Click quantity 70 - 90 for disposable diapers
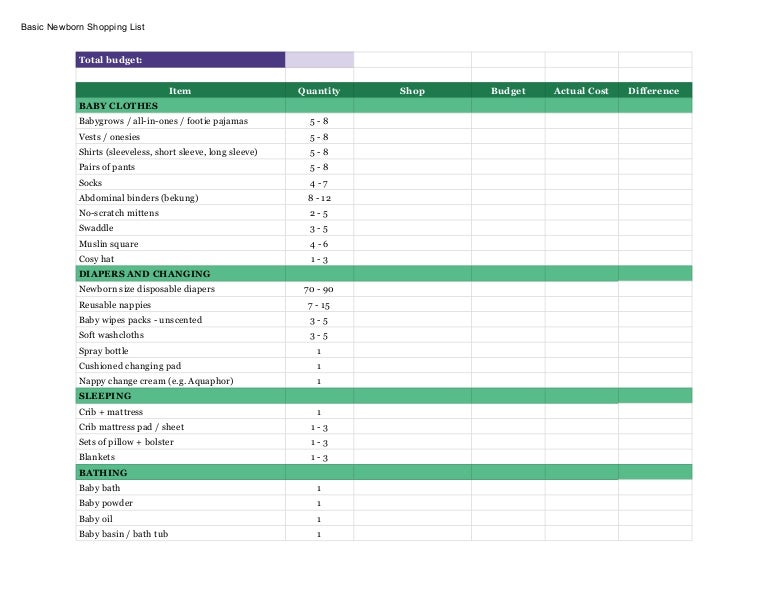This screenshot has height=594, width=768. pyautogui.click(x=319, y=289)
